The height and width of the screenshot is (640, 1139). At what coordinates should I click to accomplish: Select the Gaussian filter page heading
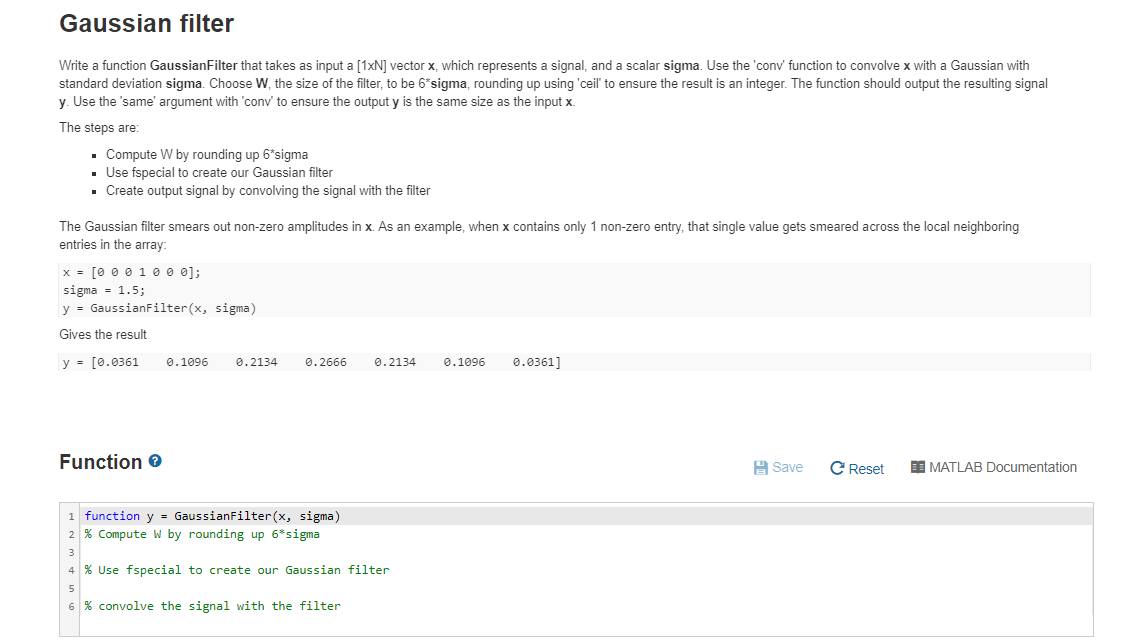pos(146,22)
